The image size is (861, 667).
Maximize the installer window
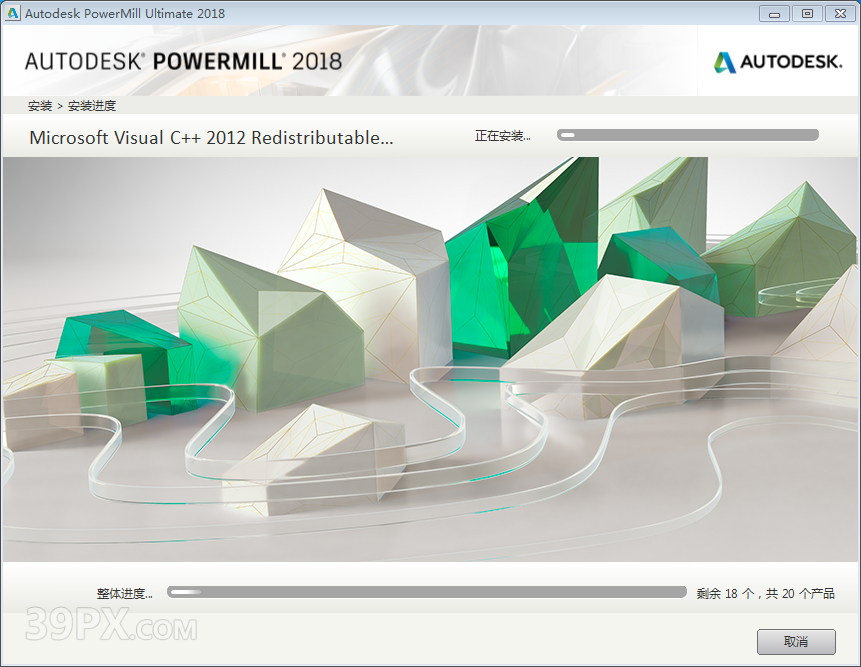pos(807,14)
